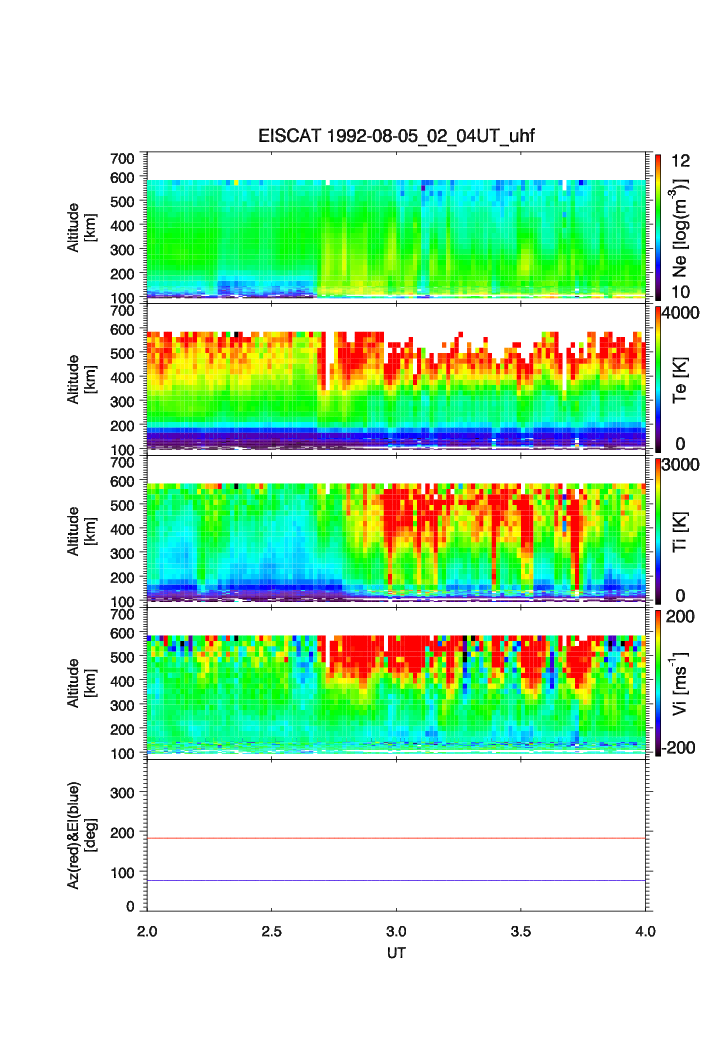Click the 700 altitude tick of the Ne panel

pyautogui.click(x=122, y=159)
